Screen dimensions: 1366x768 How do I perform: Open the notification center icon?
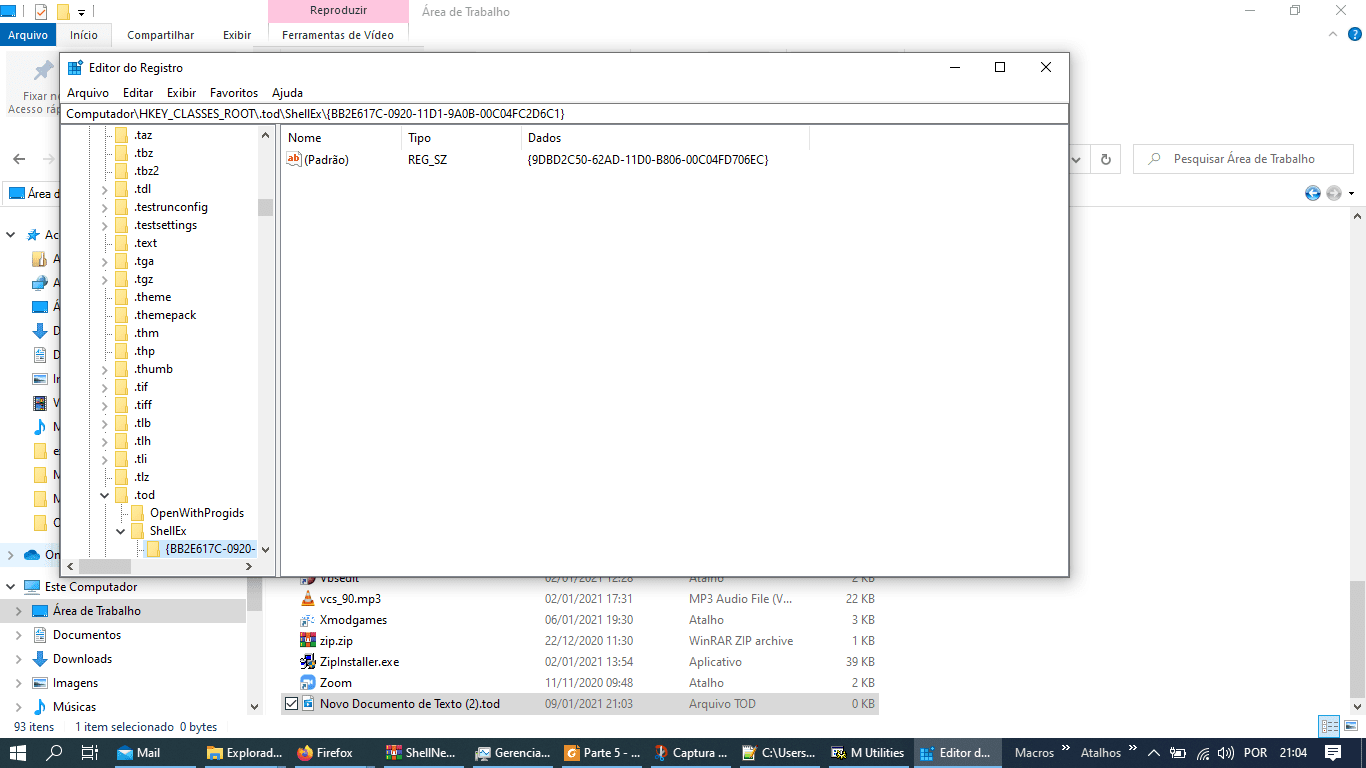[1333, 753]
